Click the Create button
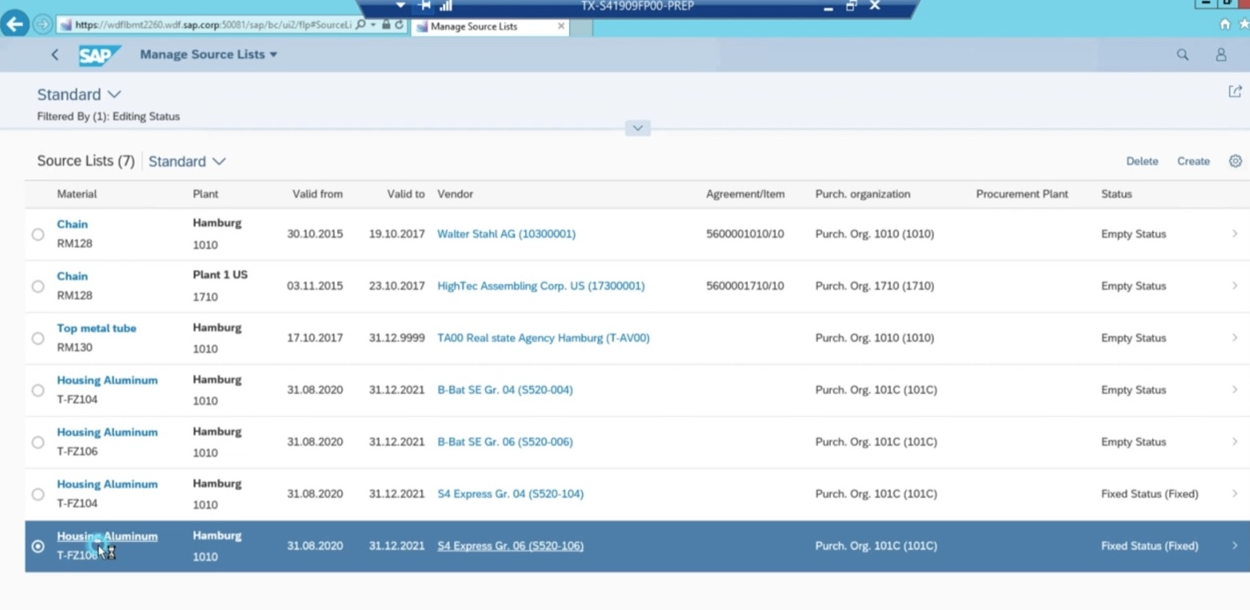 (x=1193, y=161)
